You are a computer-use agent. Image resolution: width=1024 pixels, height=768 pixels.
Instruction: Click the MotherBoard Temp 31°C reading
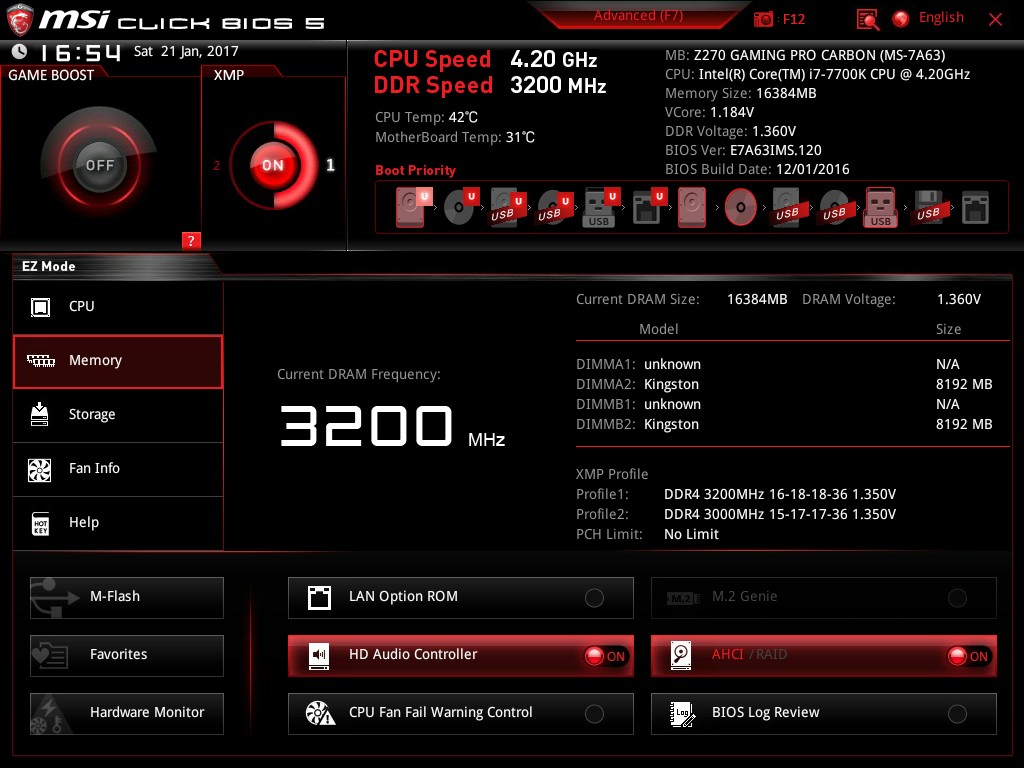tap(455, 138)
